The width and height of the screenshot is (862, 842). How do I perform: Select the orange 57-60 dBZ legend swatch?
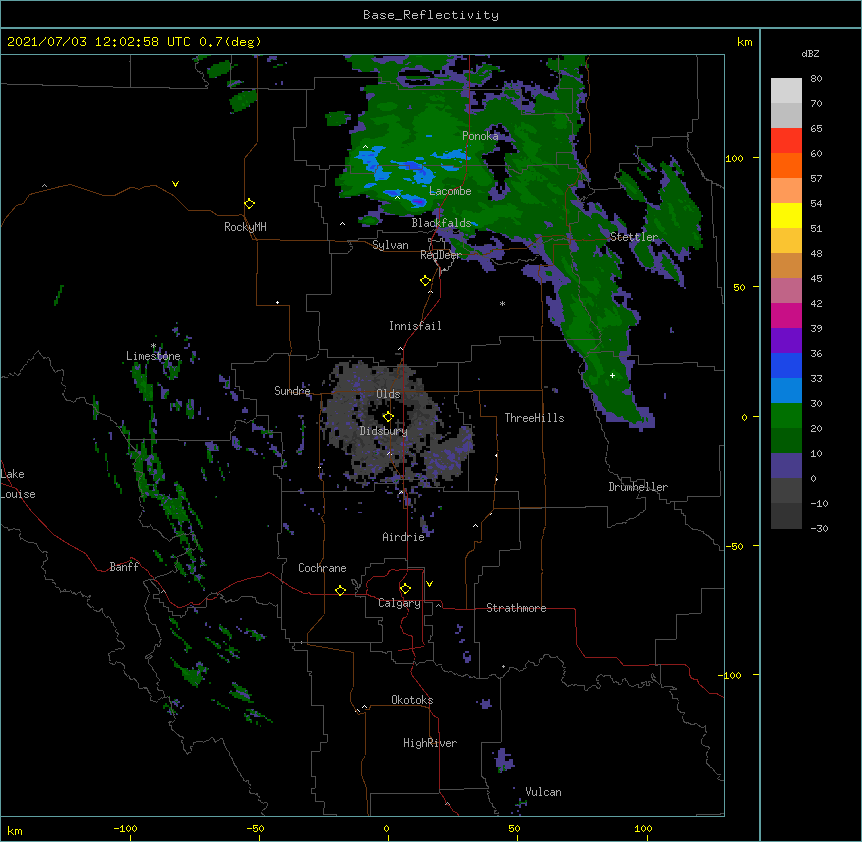(x=786, y=166)
